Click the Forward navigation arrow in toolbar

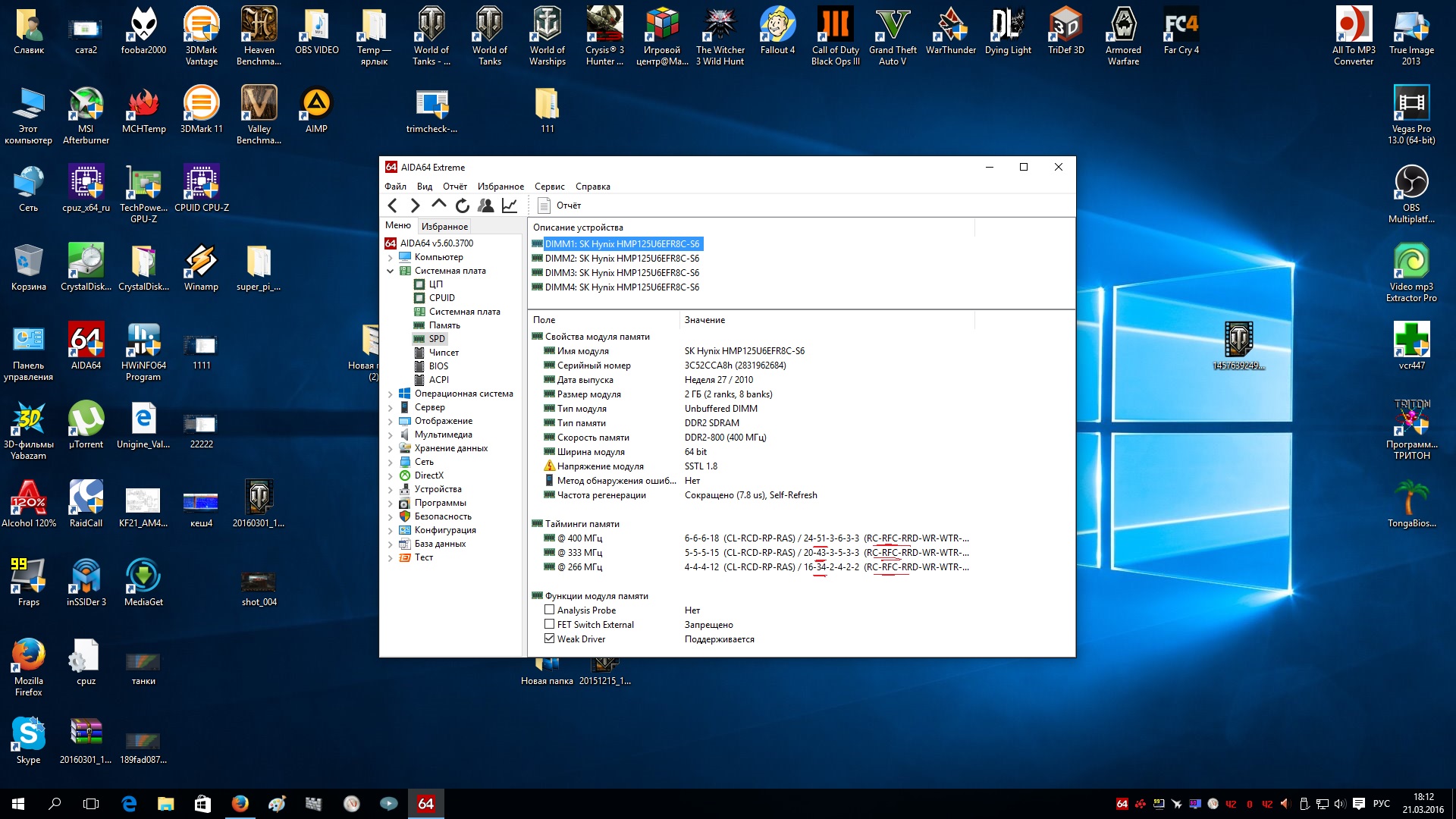[x=415, y=206]
